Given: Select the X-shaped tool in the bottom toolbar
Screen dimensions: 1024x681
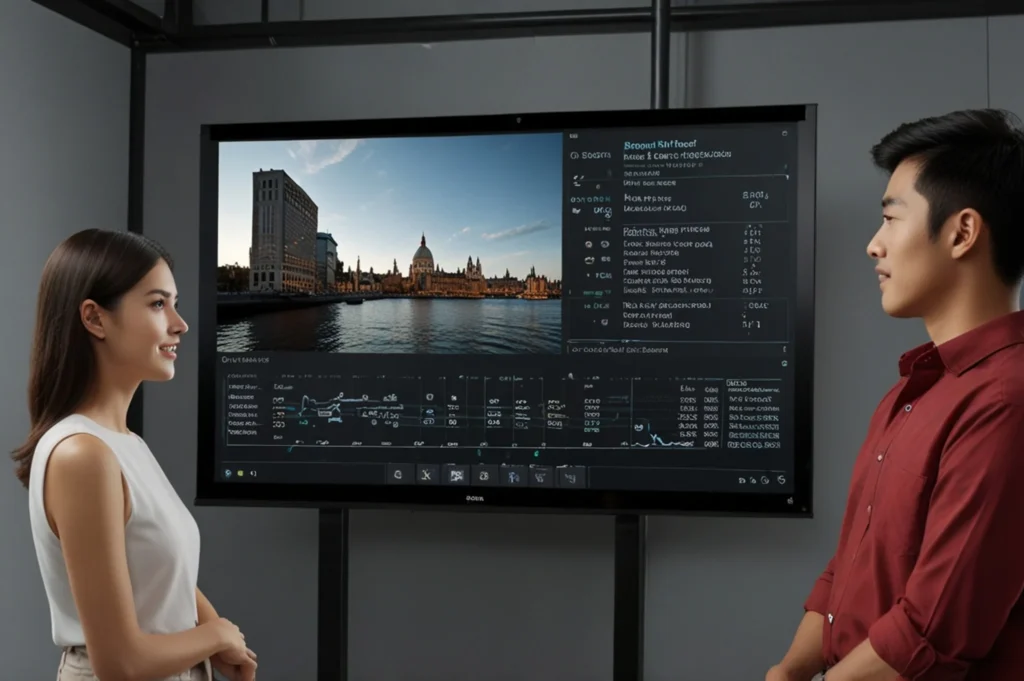Looking at the screenshot, I should [x=426, y=475].
